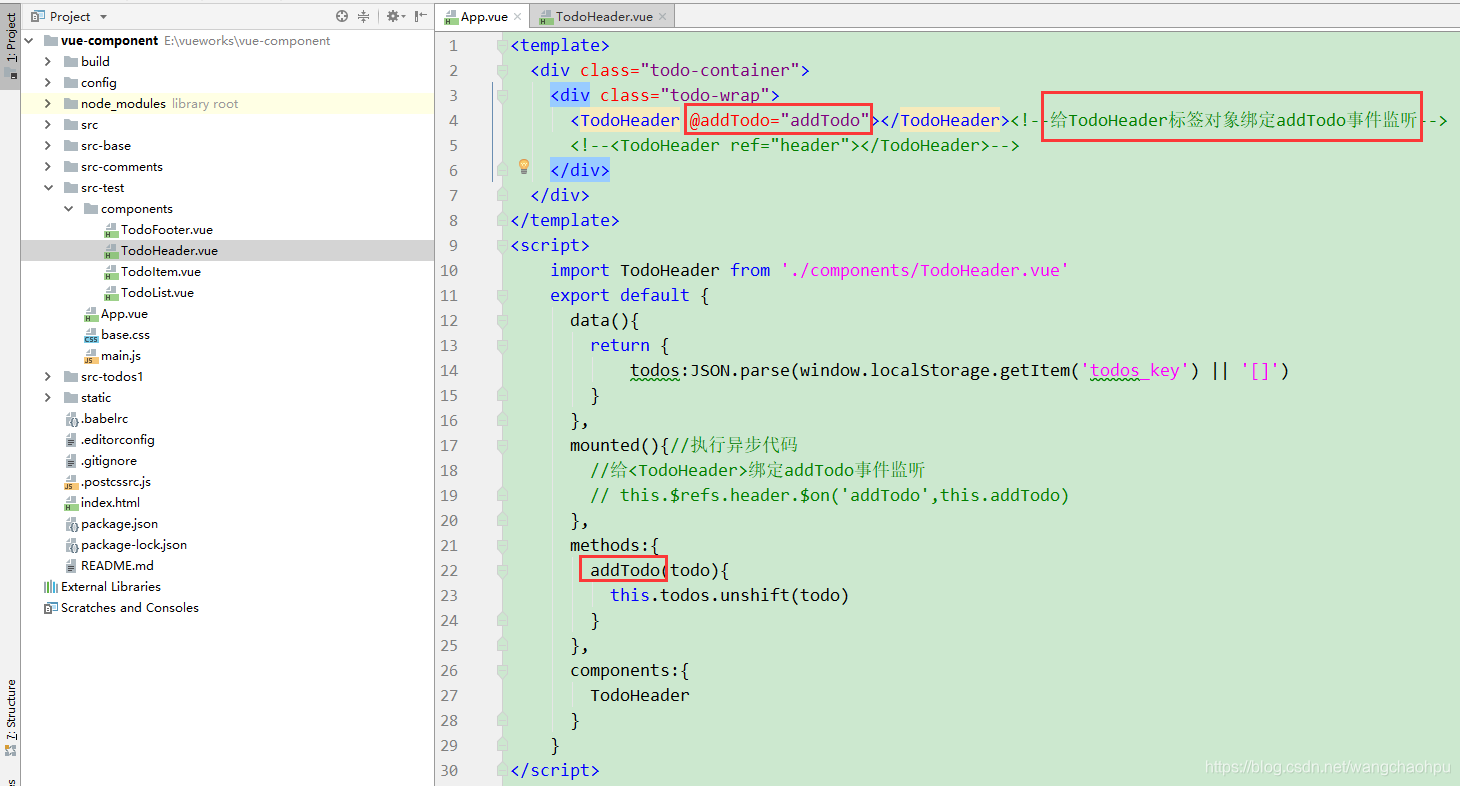
Task: Close the TodoHeader.vue editor tab
Action: (x=662, y=17)
